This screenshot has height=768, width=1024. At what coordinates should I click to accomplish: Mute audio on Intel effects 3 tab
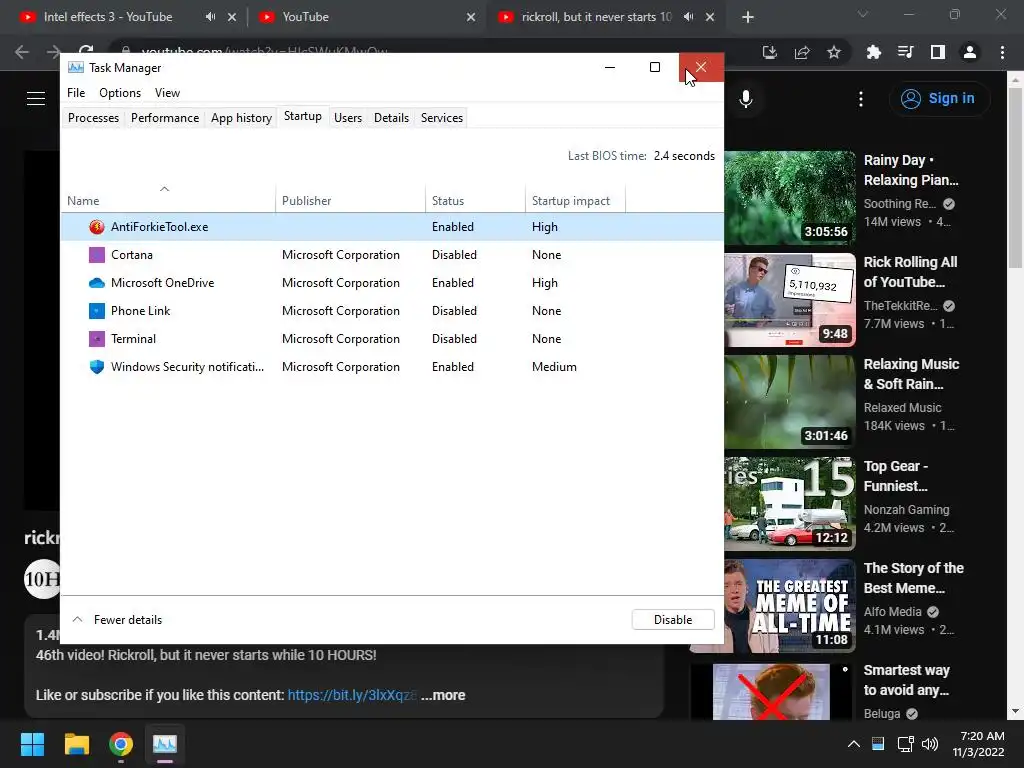pos(210,17)
